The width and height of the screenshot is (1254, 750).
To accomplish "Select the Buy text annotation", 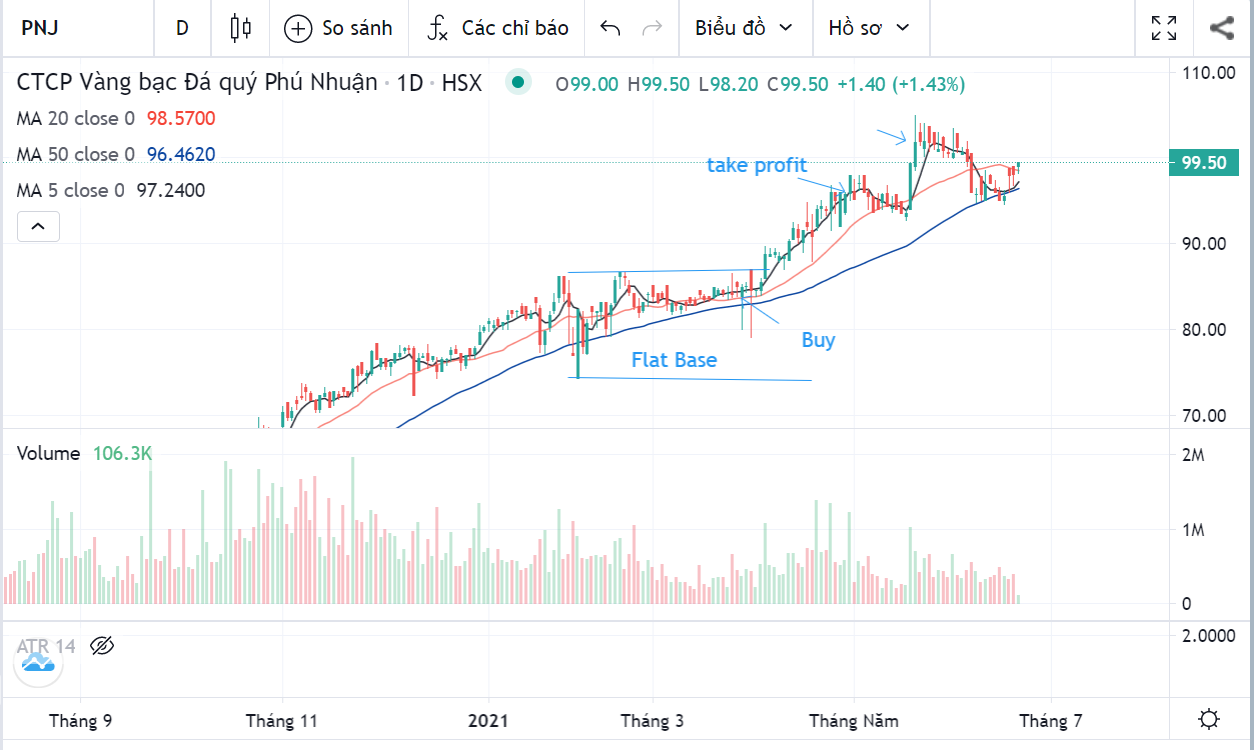I will click(x=818, y=340).
